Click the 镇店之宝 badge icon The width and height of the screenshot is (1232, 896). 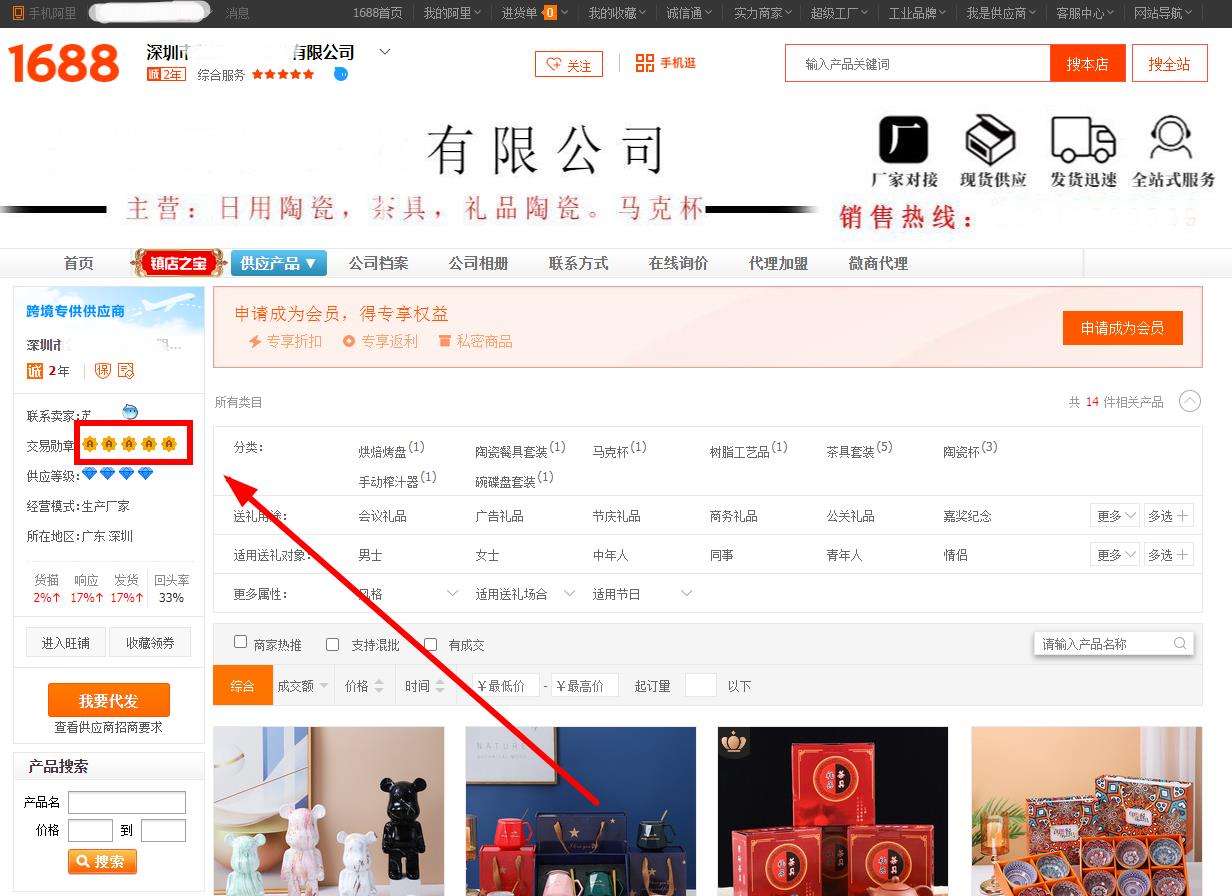coord(177,263)
